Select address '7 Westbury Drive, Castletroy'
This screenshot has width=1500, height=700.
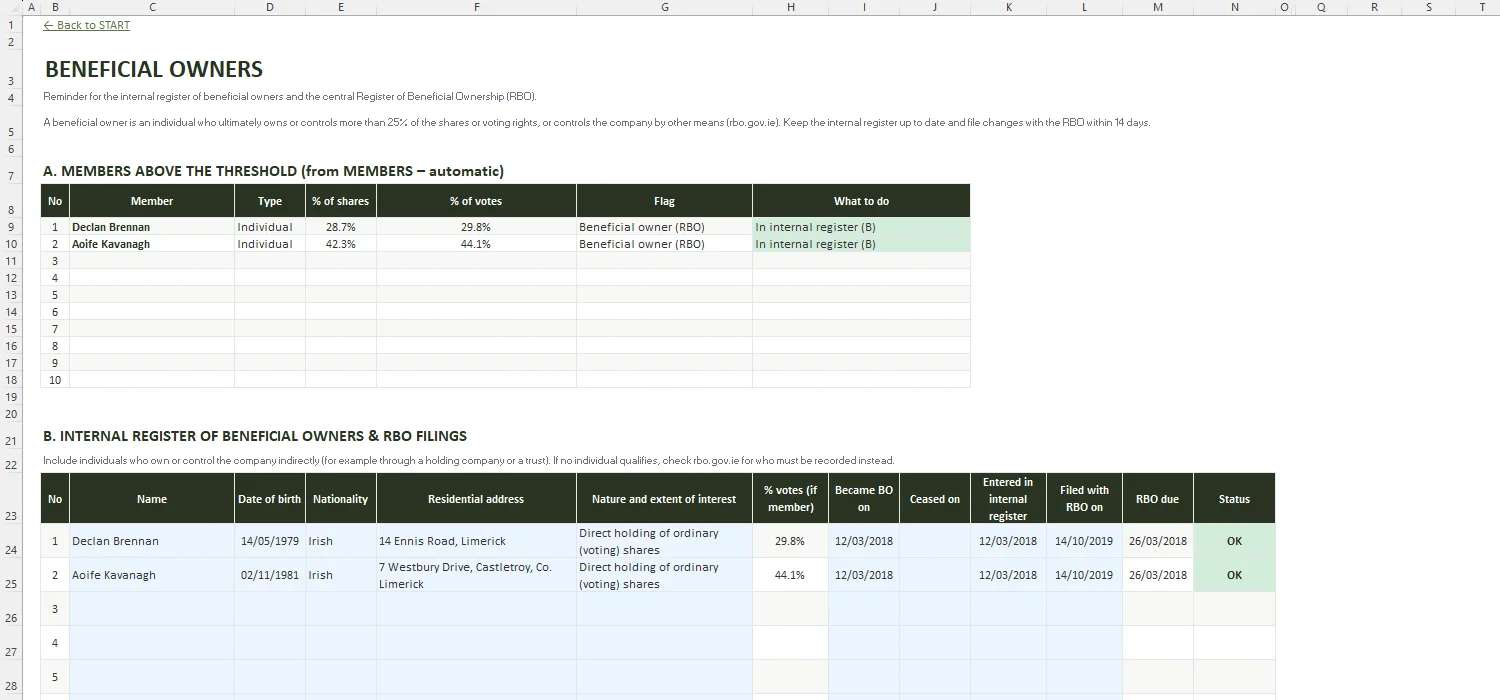click(476, 575)
